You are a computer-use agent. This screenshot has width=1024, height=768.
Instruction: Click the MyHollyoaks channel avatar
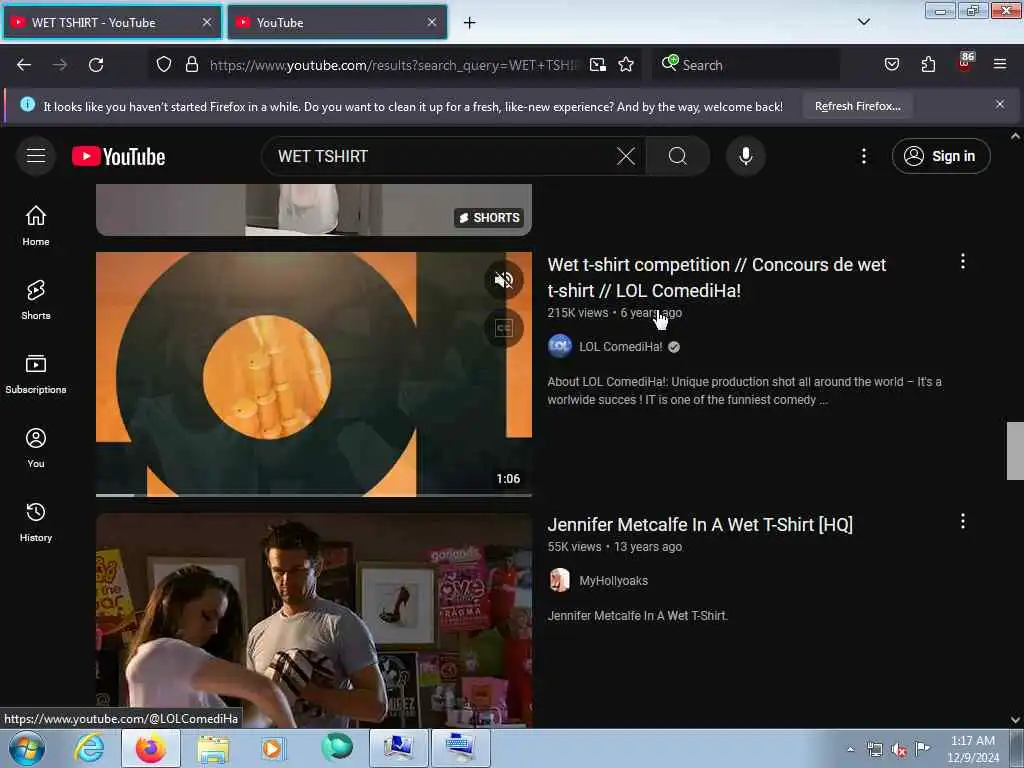tap(560, 580)
